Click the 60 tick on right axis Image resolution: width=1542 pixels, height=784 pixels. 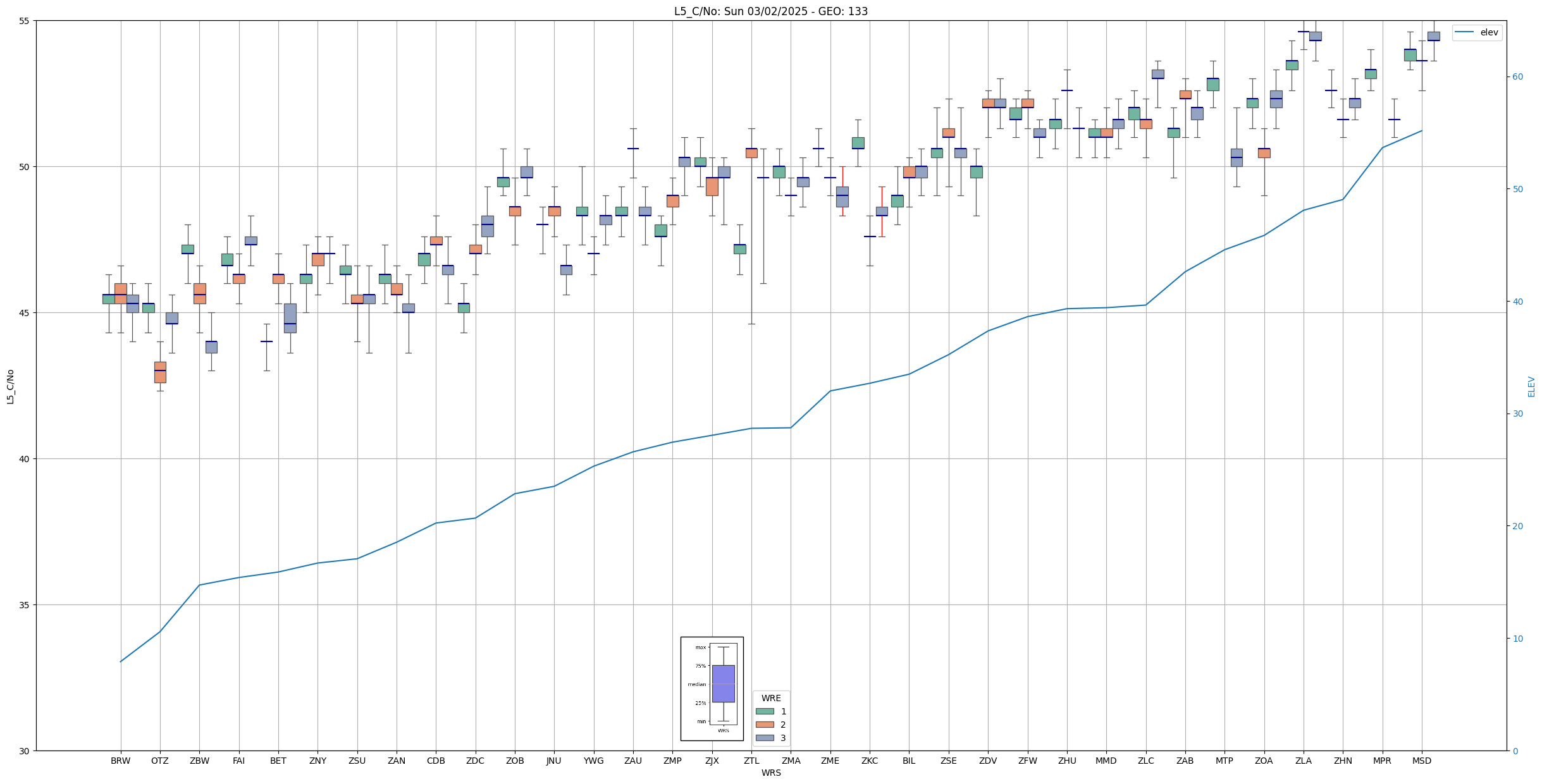pos(1517,77)
